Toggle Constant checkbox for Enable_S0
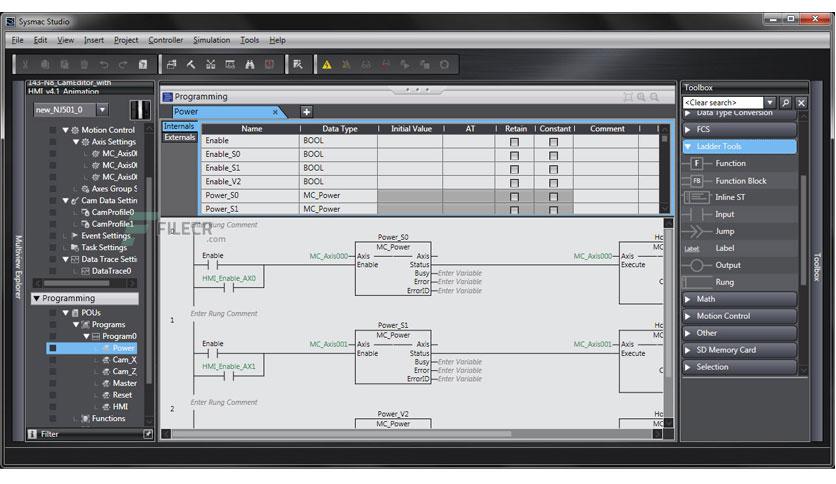The image size is (836, 484). (x=553, y=156)
